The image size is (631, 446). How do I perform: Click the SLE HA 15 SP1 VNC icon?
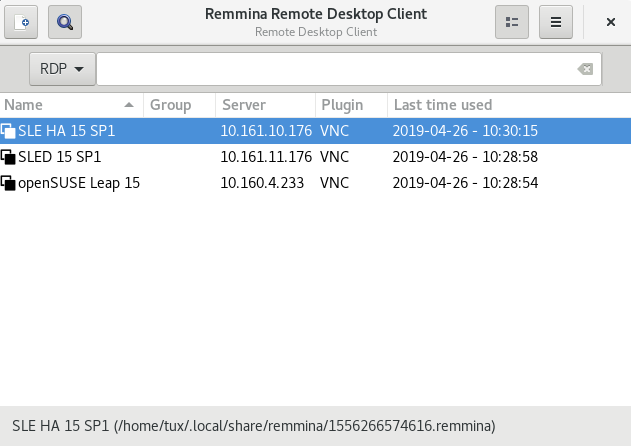(x=9, y=131)
